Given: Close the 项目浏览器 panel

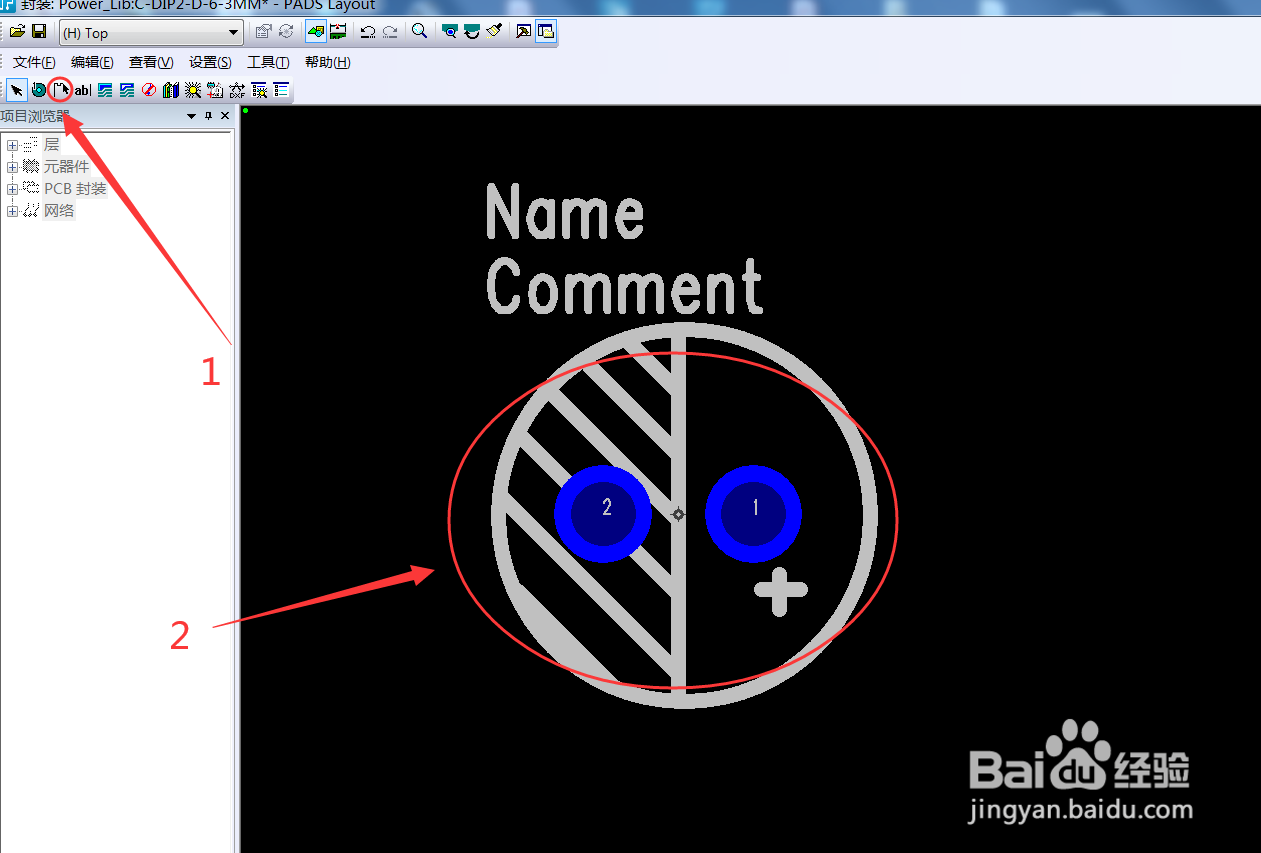Looking at the screenshot, I should coord(225,116).
